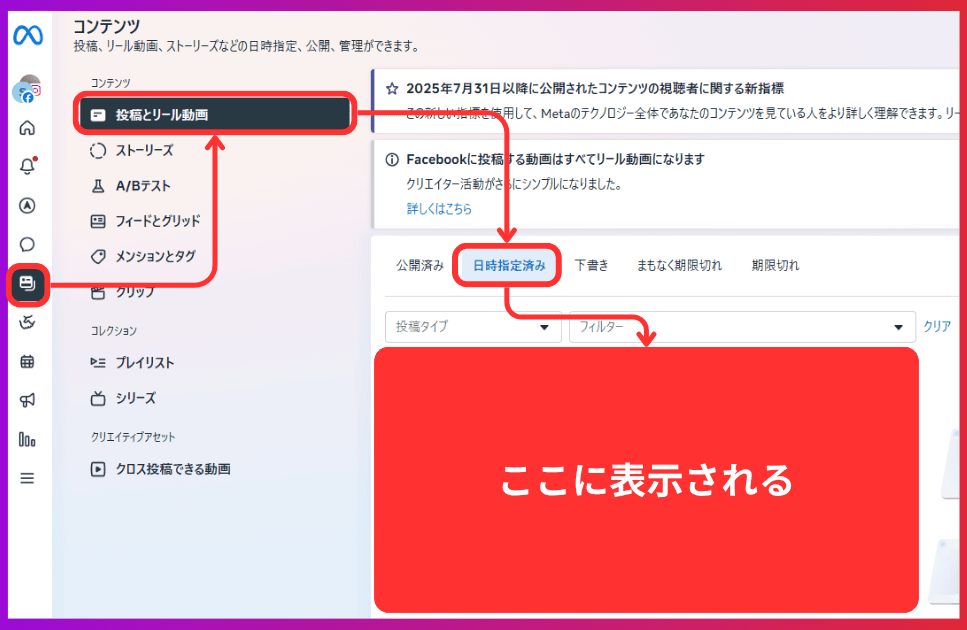The width and height of the screenshot is (967, 630).
Task: Switch to the 公開済み tab
Action: pyautogui.click(x=419, y=266)
